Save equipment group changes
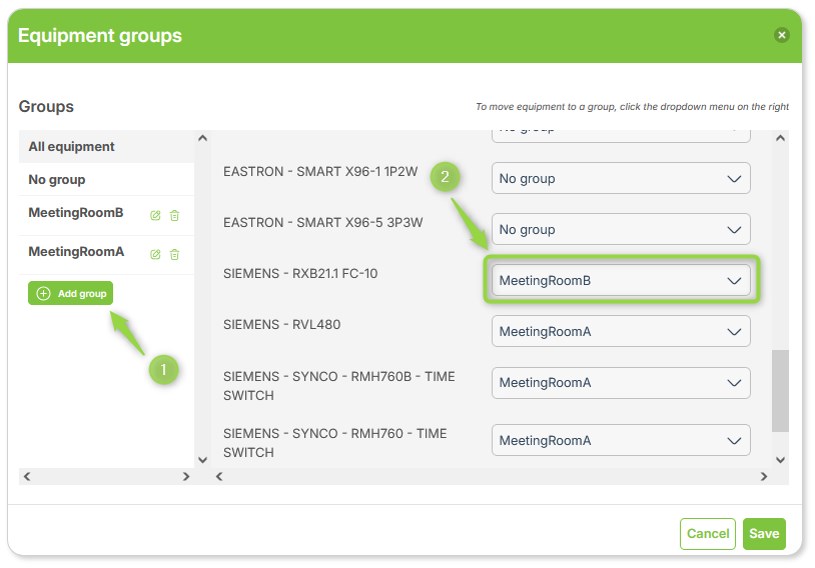The height and width of the screenshot is (568, 815). [x=764, y=533]
